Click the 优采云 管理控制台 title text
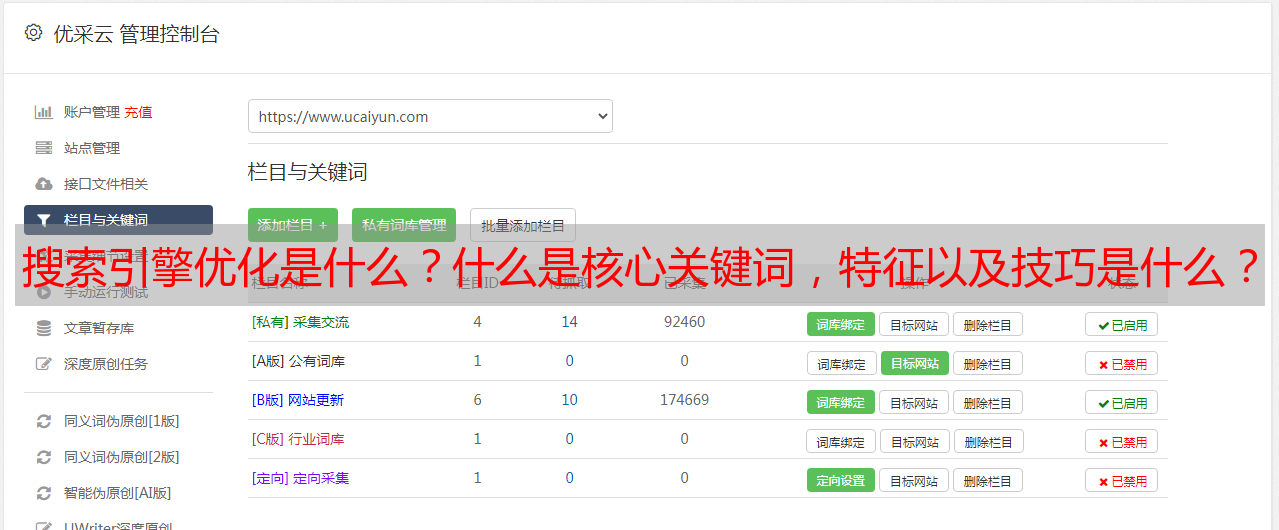Viewport: 1279px width, 530px height. pos(136,34)
